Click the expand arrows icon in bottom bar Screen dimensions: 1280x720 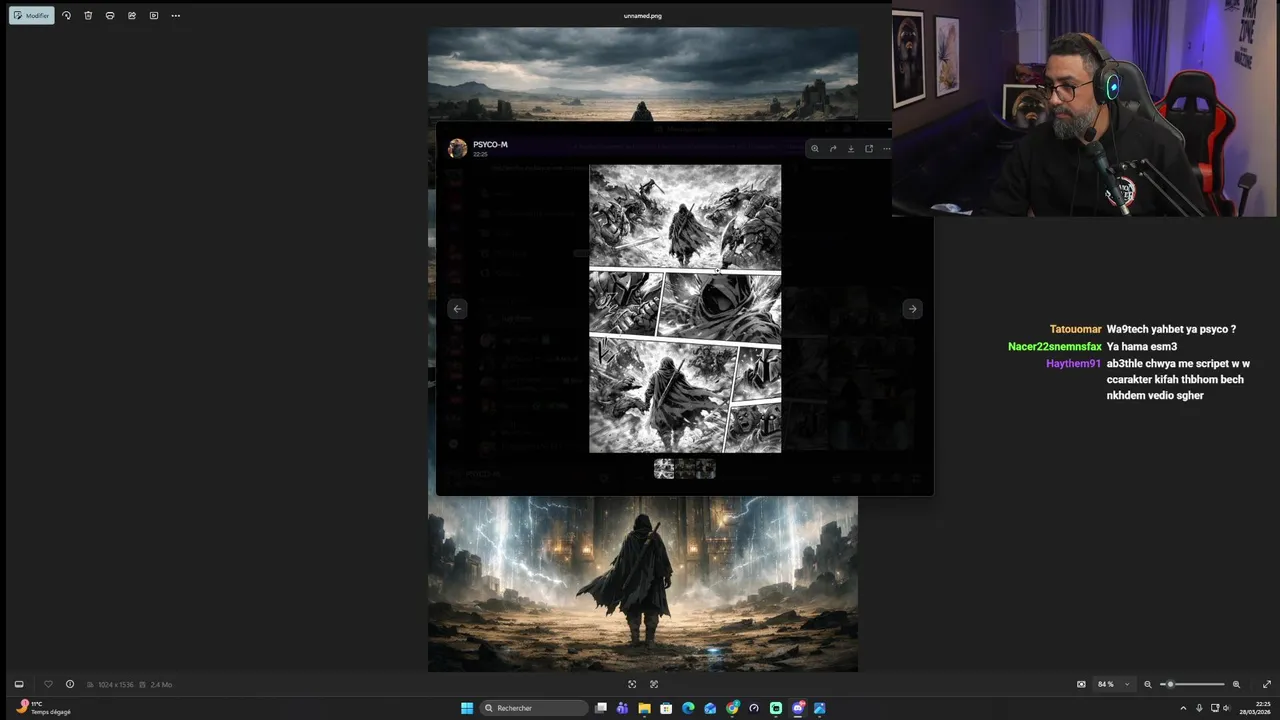click(654, 685)
